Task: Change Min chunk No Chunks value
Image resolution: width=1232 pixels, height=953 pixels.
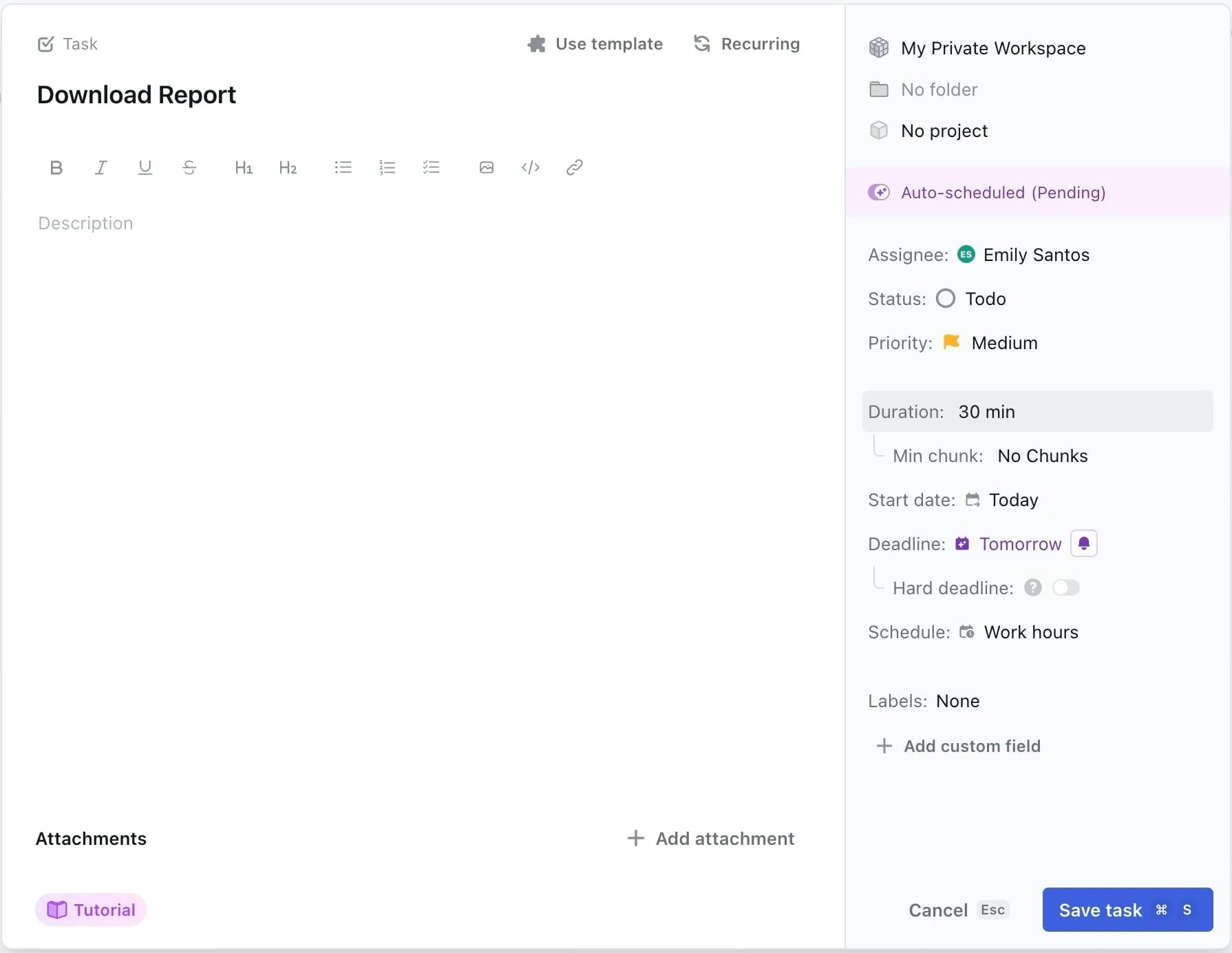Action: point(1043,456)
